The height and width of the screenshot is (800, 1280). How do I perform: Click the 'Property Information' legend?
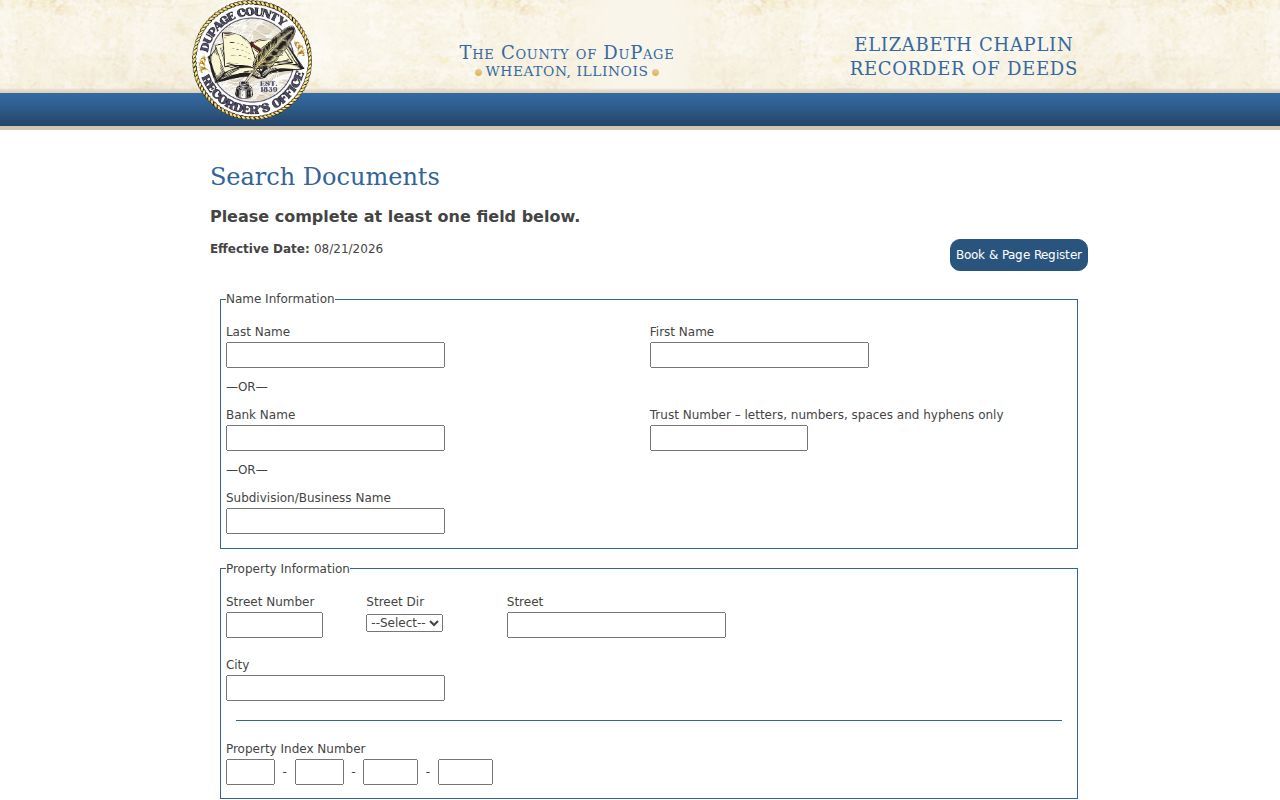(288, 569)
